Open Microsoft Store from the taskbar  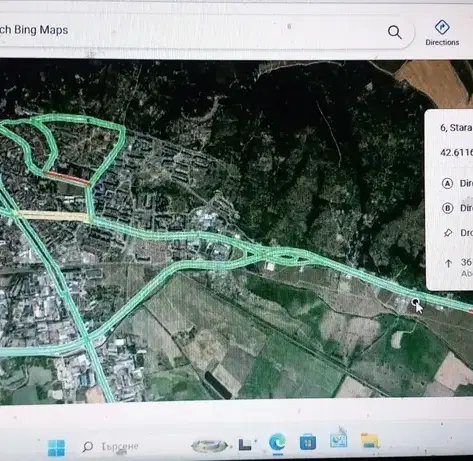(308, 442)
